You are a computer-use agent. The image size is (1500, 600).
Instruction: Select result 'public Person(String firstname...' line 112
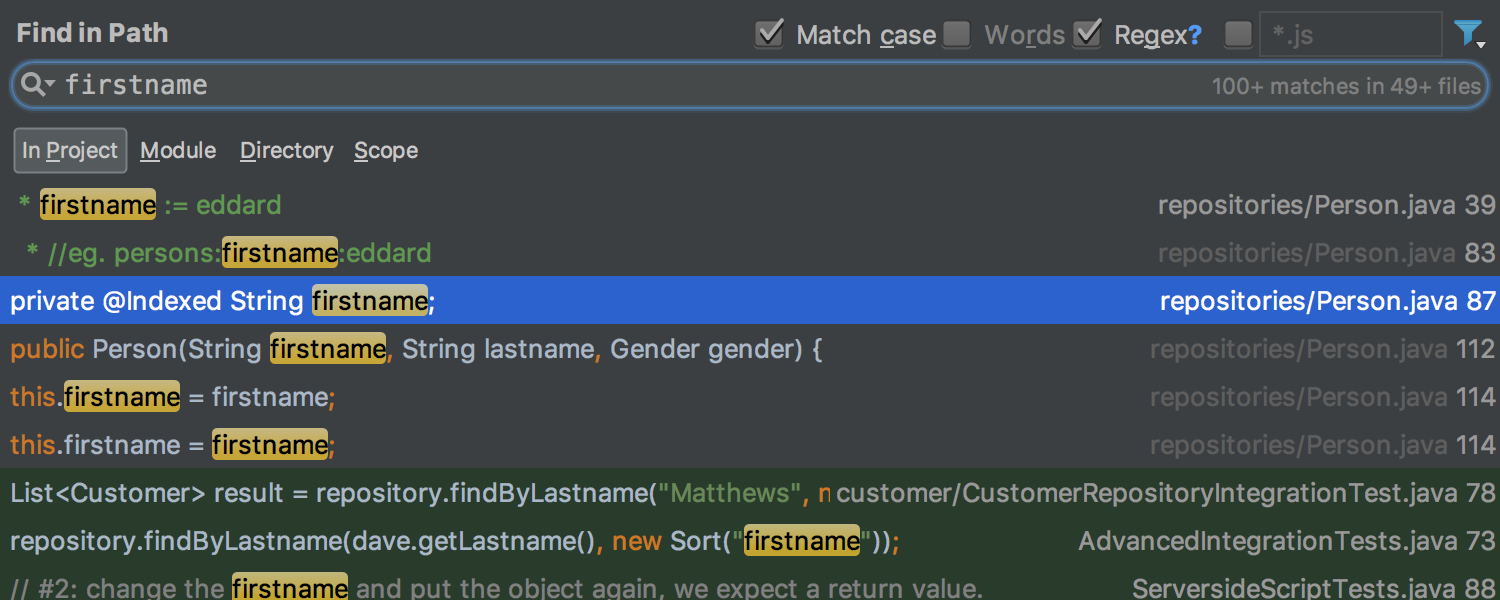click(750, 349)
